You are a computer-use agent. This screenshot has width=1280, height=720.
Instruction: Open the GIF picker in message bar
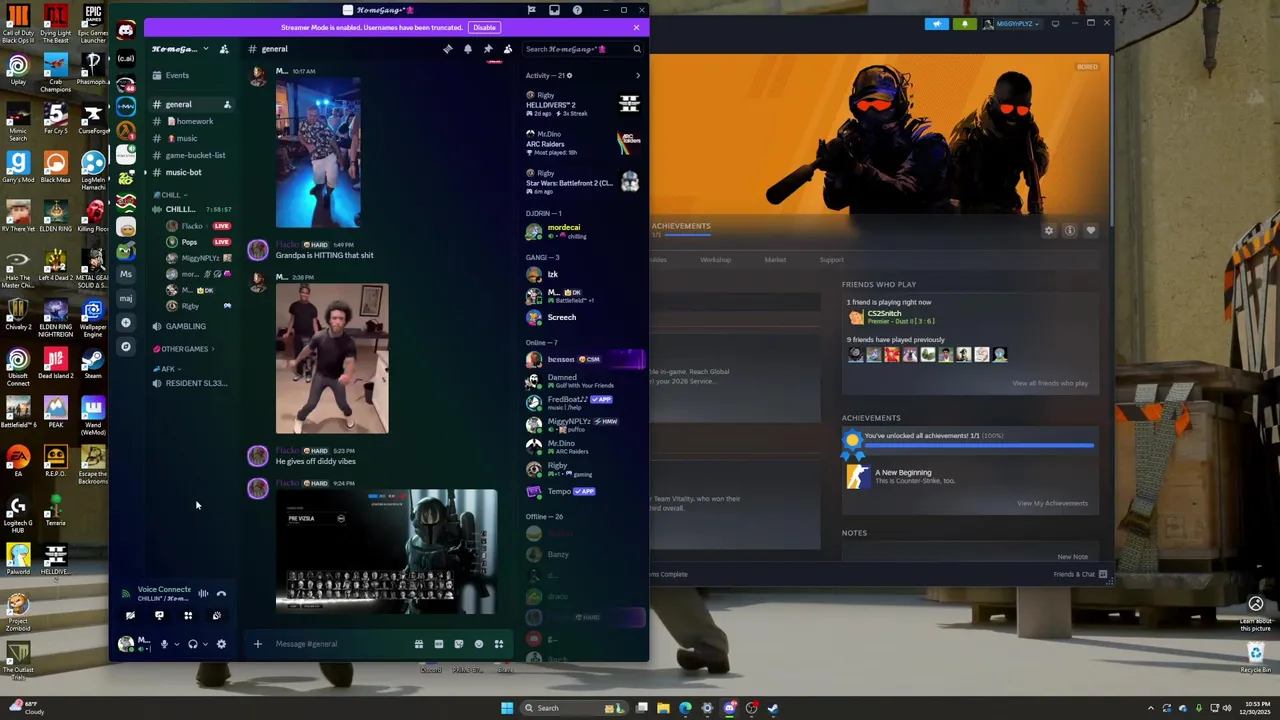pos(439,644)
